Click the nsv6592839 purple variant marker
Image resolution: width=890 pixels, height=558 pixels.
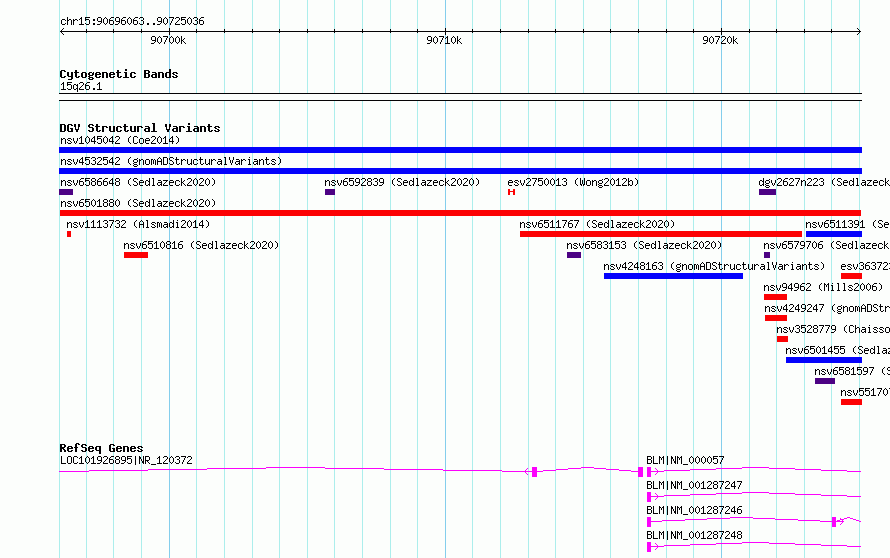330,192
